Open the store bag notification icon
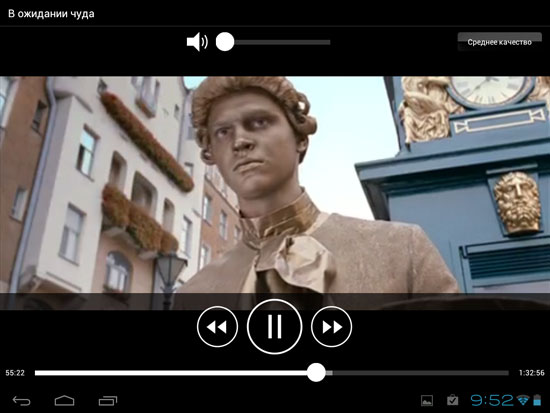 point(452,400)
